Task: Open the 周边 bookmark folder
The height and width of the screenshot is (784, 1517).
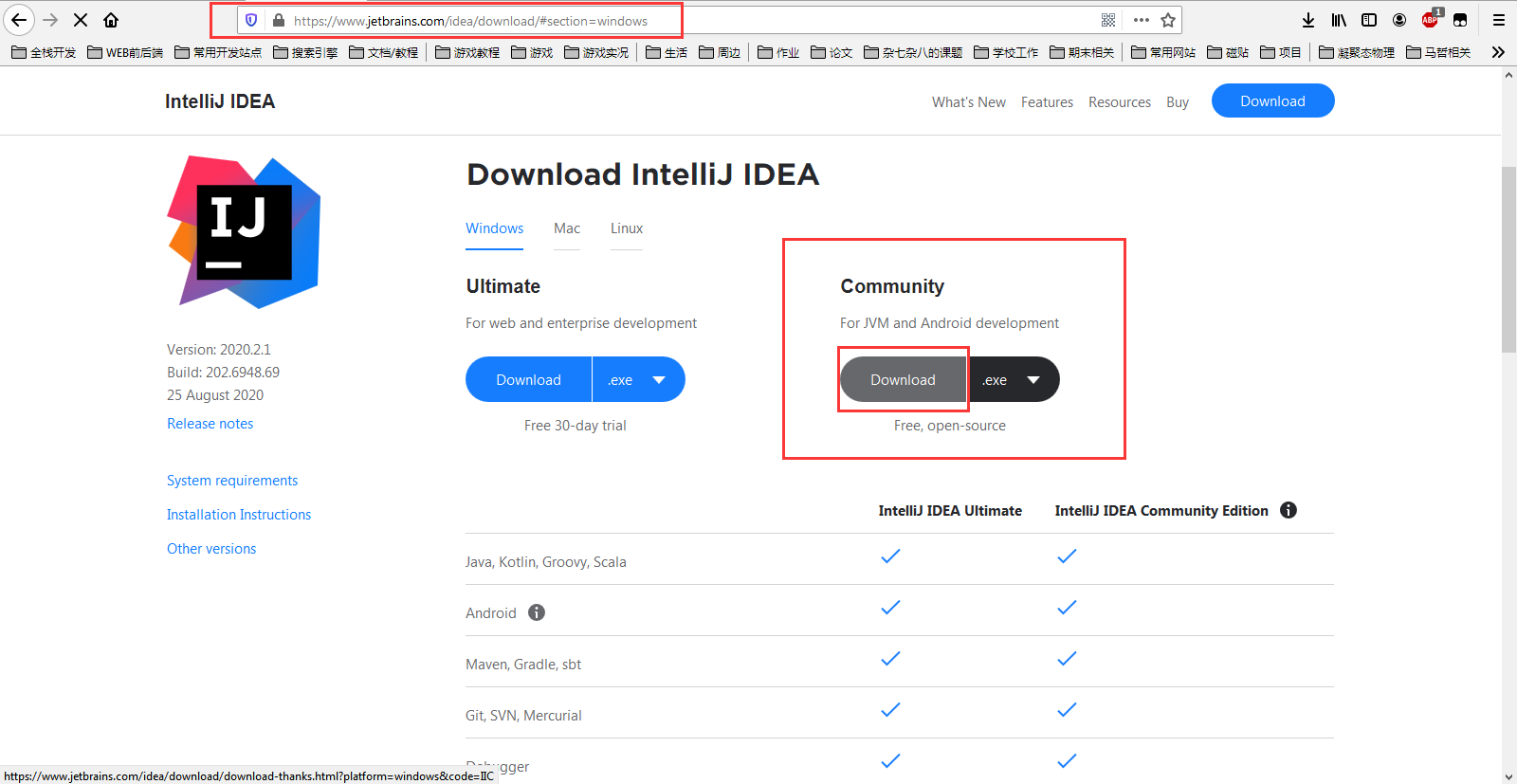Action: [720, 52]
